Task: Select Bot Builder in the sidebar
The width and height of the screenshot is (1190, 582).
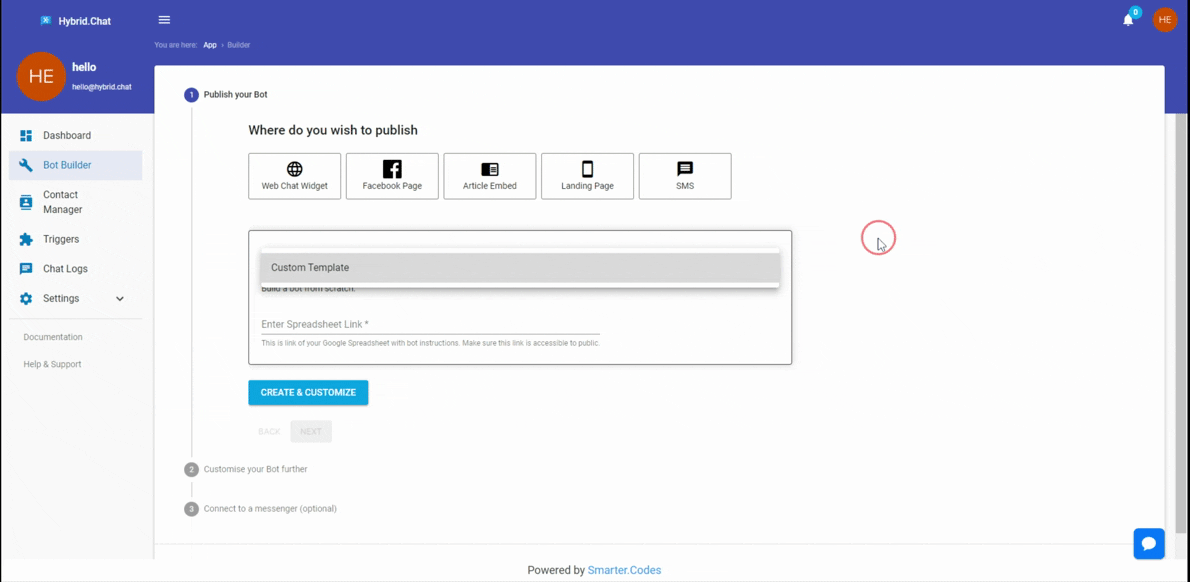Action: (75, 165)
